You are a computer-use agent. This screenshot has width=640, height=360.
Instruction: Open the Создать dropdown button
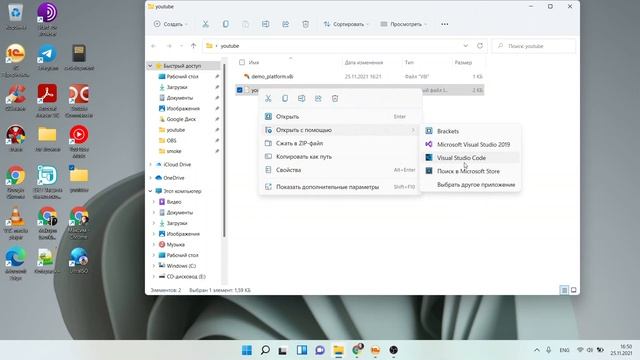[171, 24]
